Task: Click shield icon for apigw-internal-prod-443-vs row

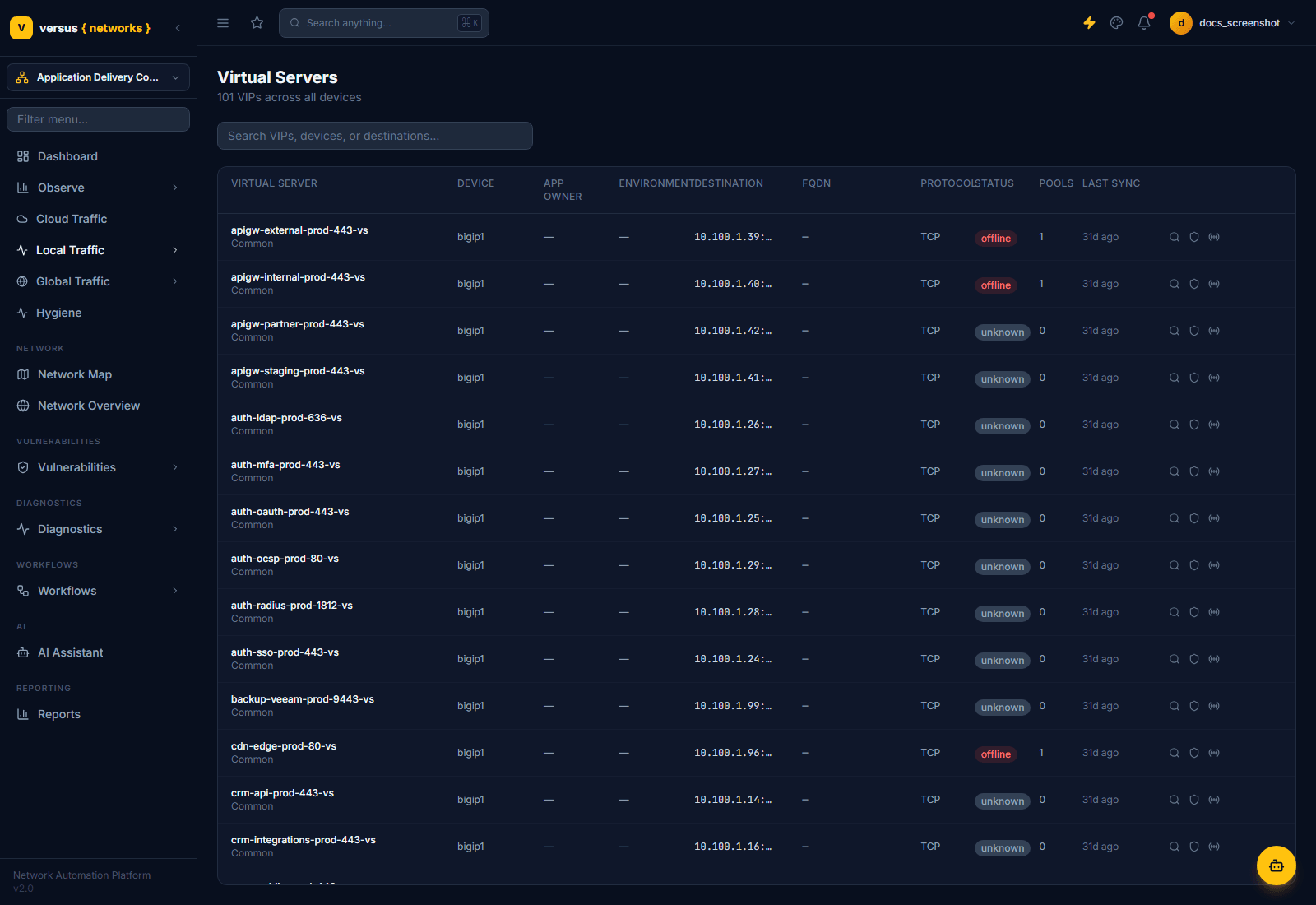Action: coord(1194,284)
